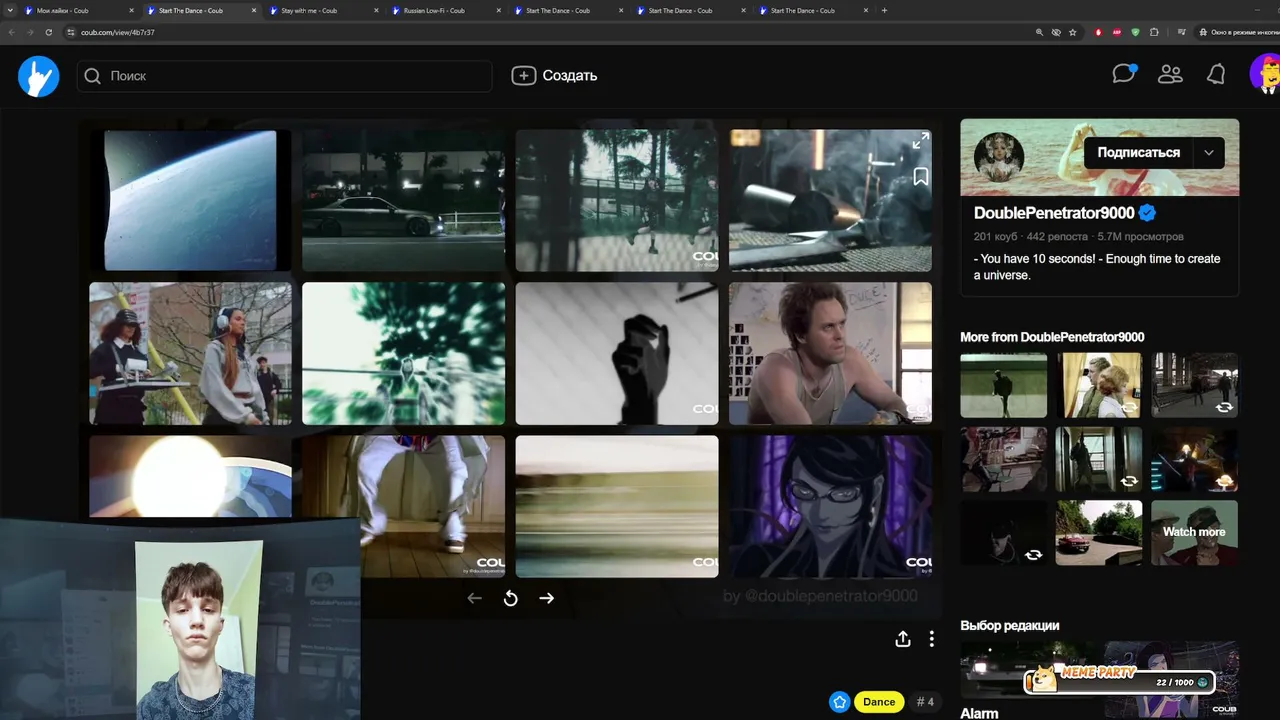Close the Мои лайки - Coub tab
The height and width of the screenshot is (720, 1280).
click(x=132, y=10)
